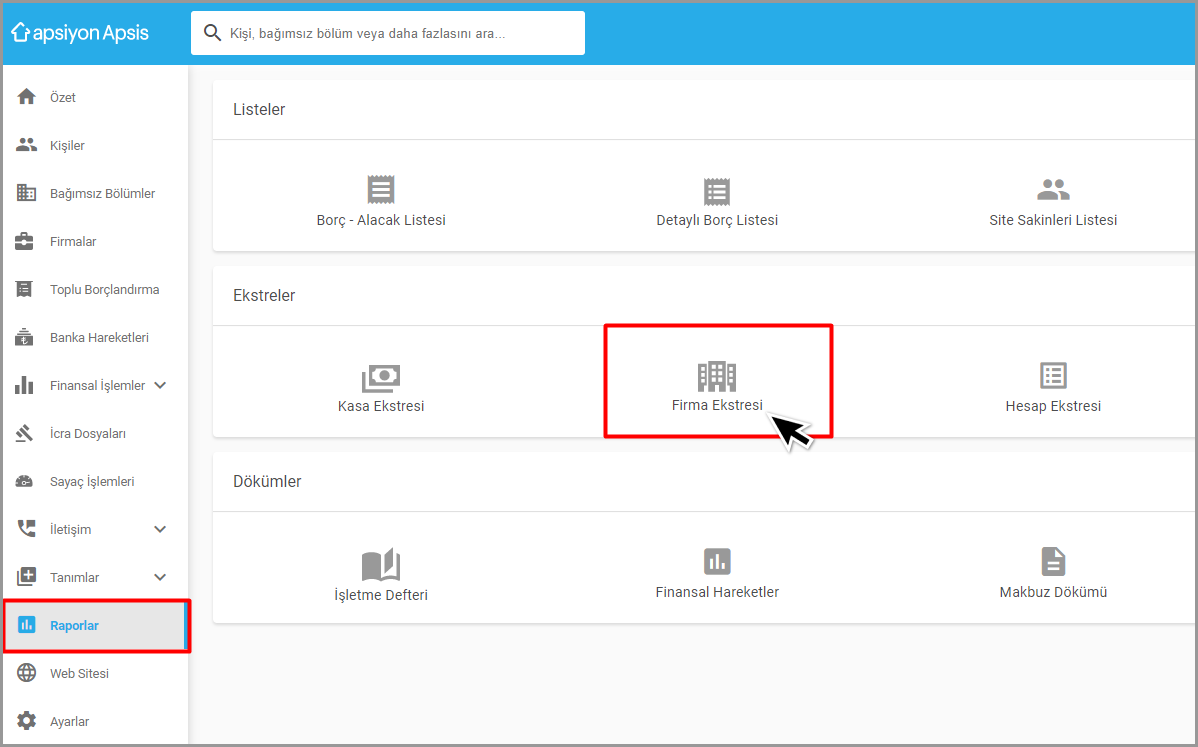Click the search magnifier icon

(212, 33)
